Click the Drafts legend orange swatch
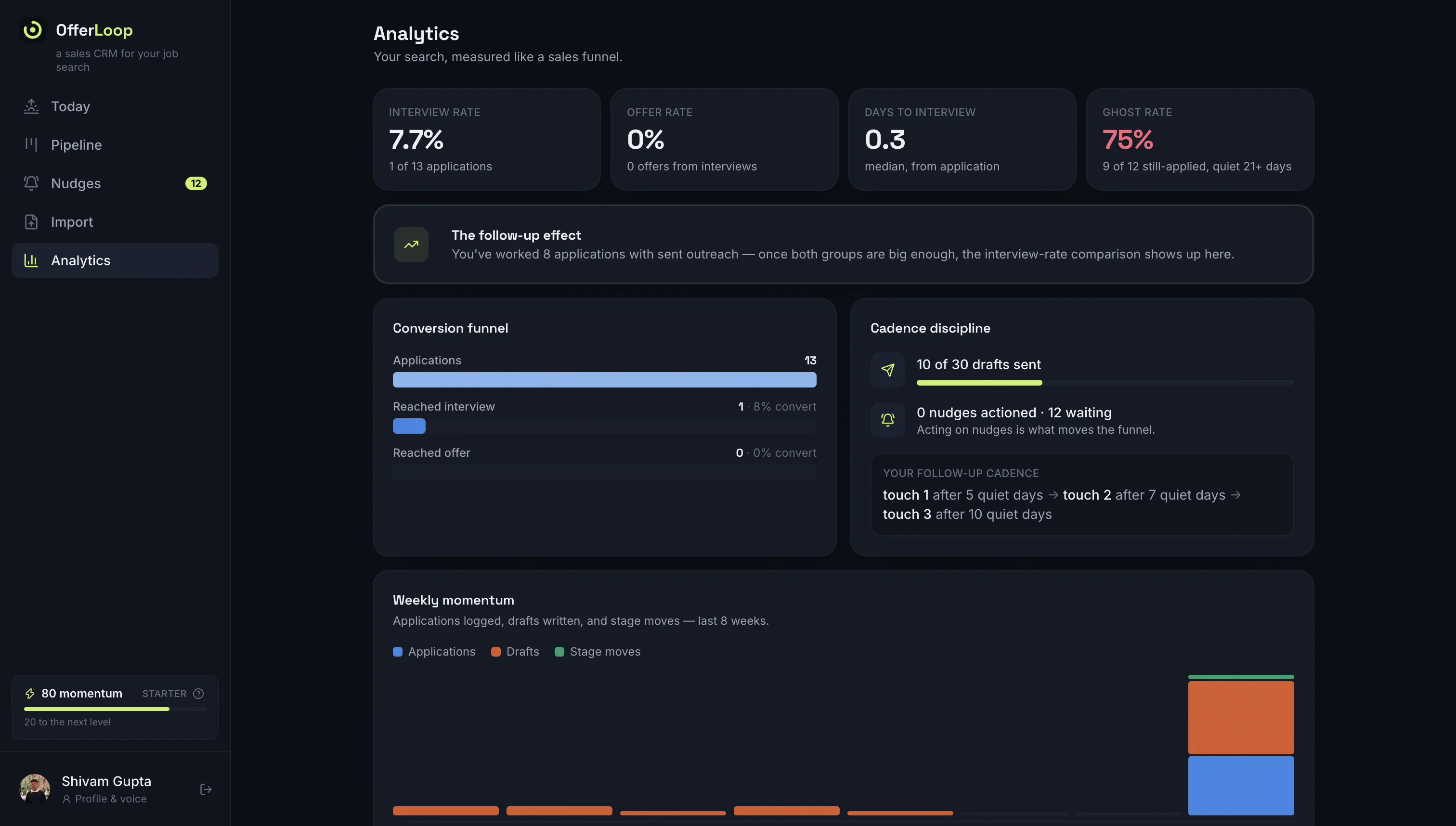Image resolution: width=1456 pixels, height=826 pixels. pyautogui.click(x=496, y=652)
